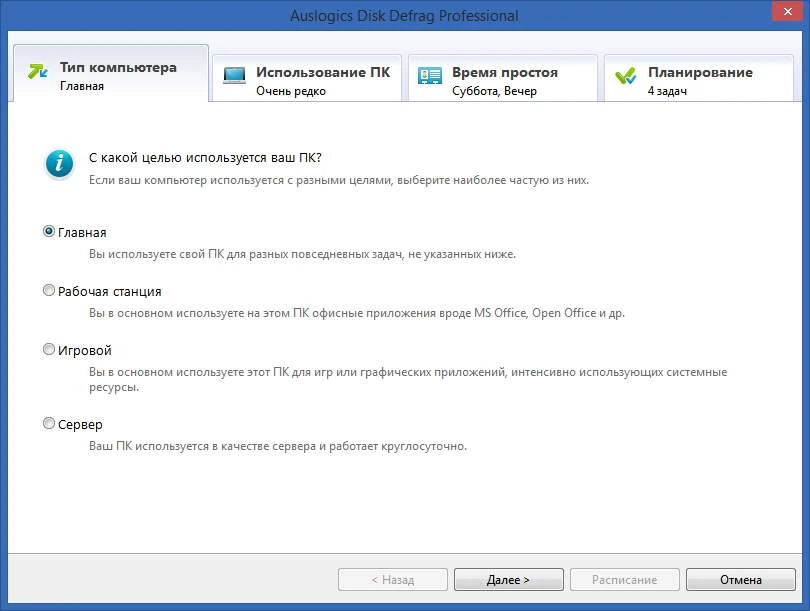Click the question 'С какой целью используется ваш ПК?'
This screenshot has height=611, width=810.
[x=205, y=158]
